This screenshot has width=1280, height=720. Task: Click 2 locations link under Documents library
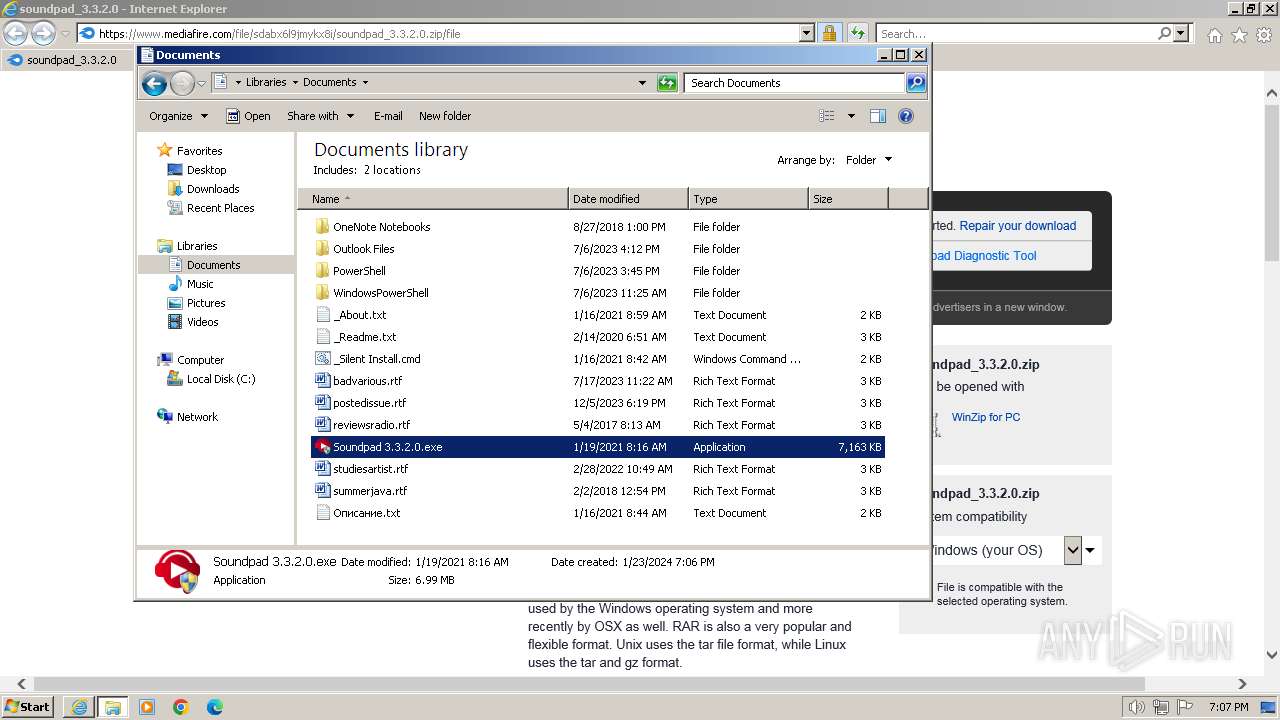[391, 170]
